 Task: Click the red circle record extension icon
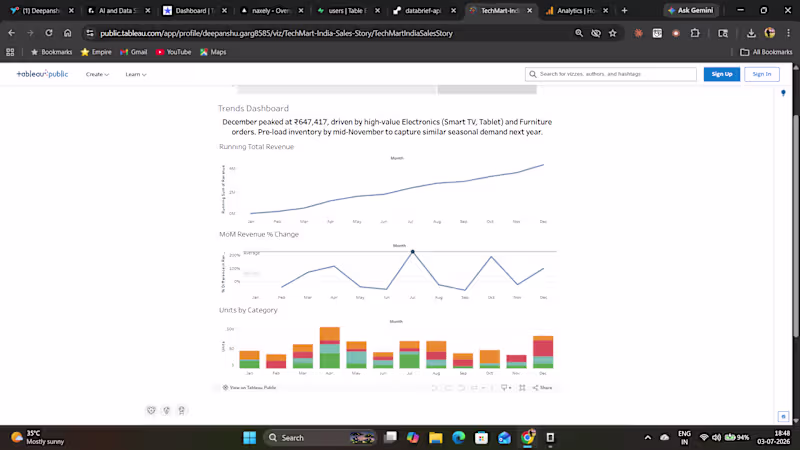point(676,33)
